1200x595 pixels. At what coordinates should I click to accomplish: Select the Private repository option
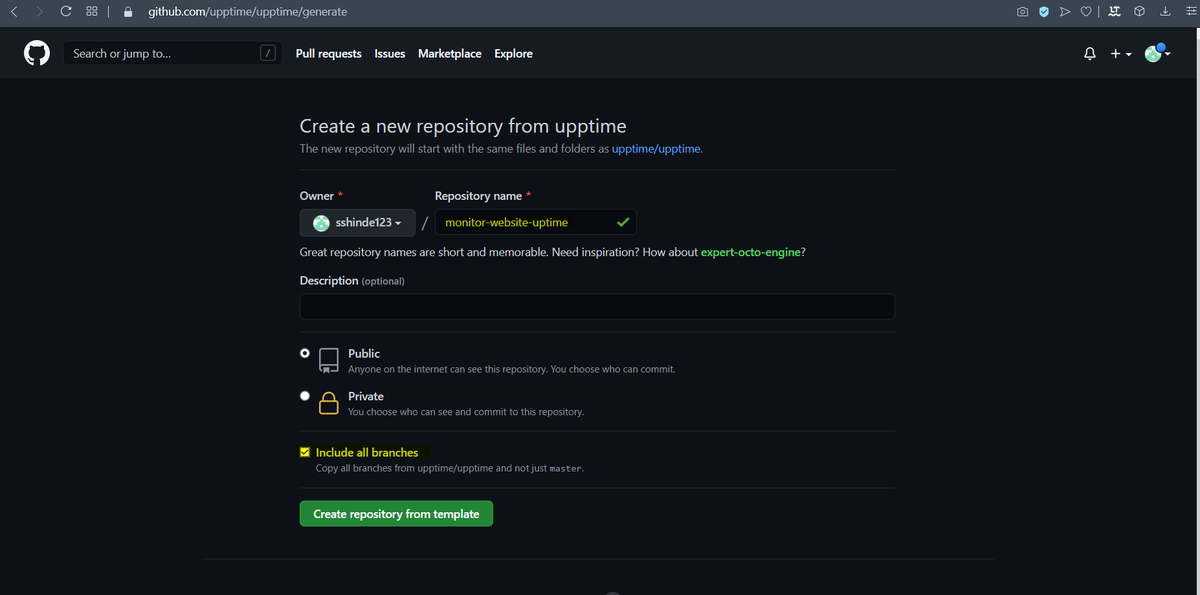tap(305, 395)
